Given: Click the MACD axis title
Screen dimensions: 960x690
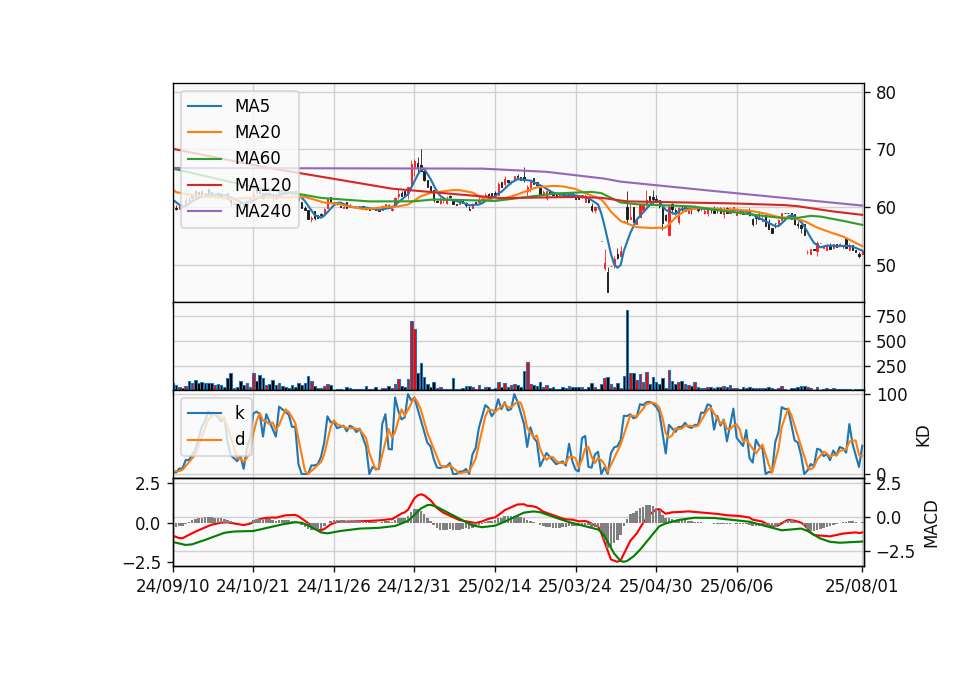Looking at the screenshot, I should point(931,524).
